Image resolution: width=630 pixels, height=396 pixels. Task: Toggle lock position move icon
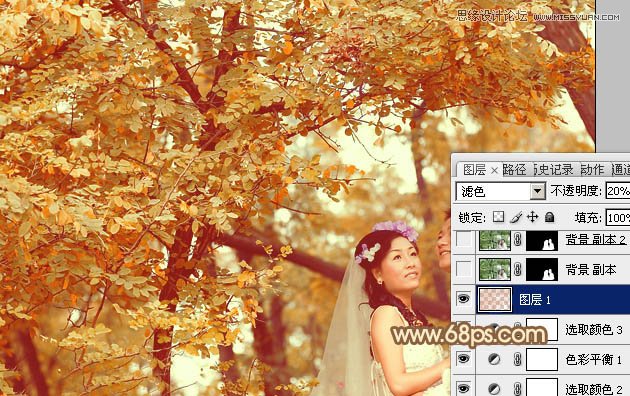pyautogui.click(x=533, y=217)
